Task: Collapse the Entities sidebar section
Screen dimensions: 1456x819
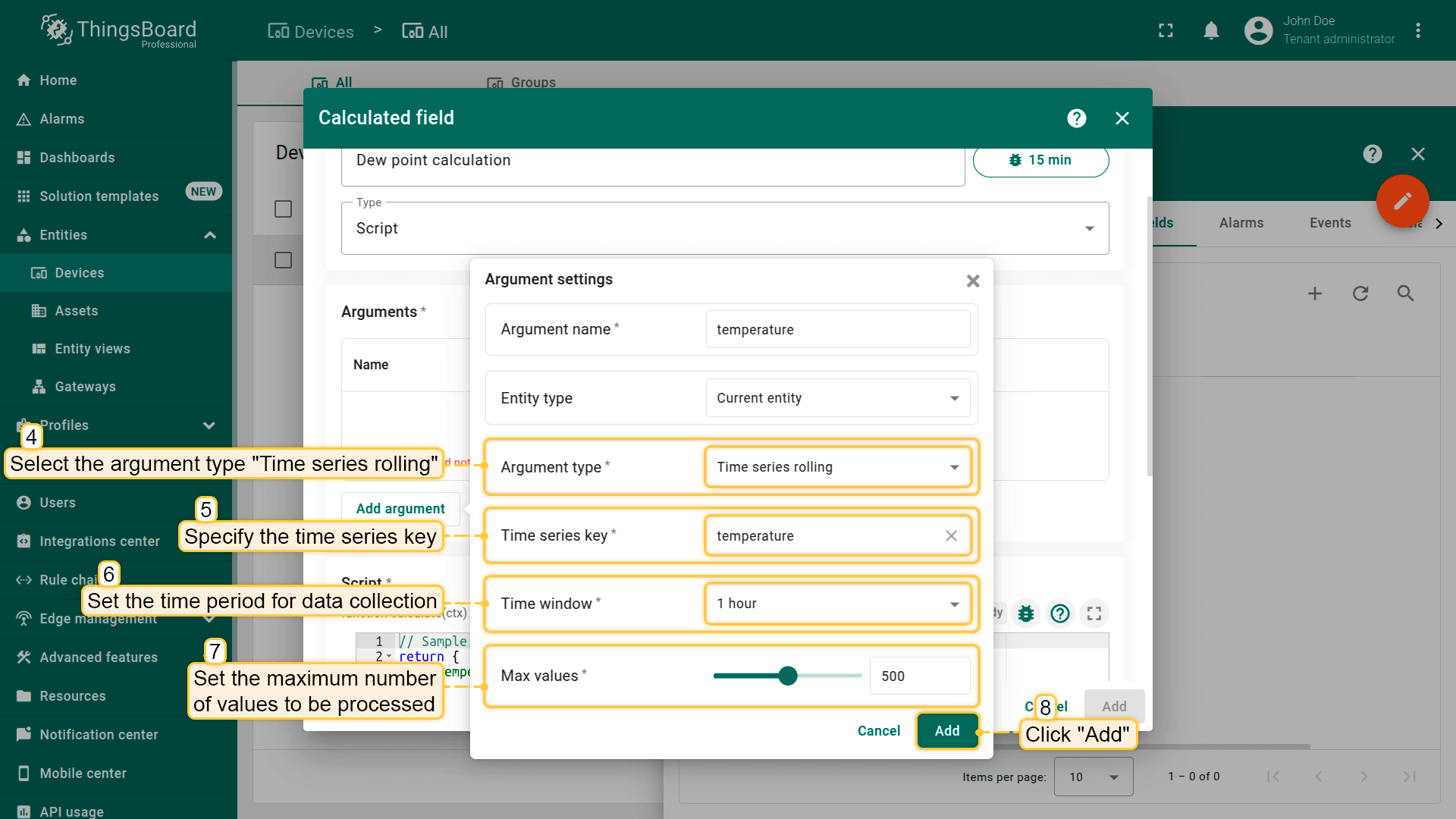Action: point(210,235)
